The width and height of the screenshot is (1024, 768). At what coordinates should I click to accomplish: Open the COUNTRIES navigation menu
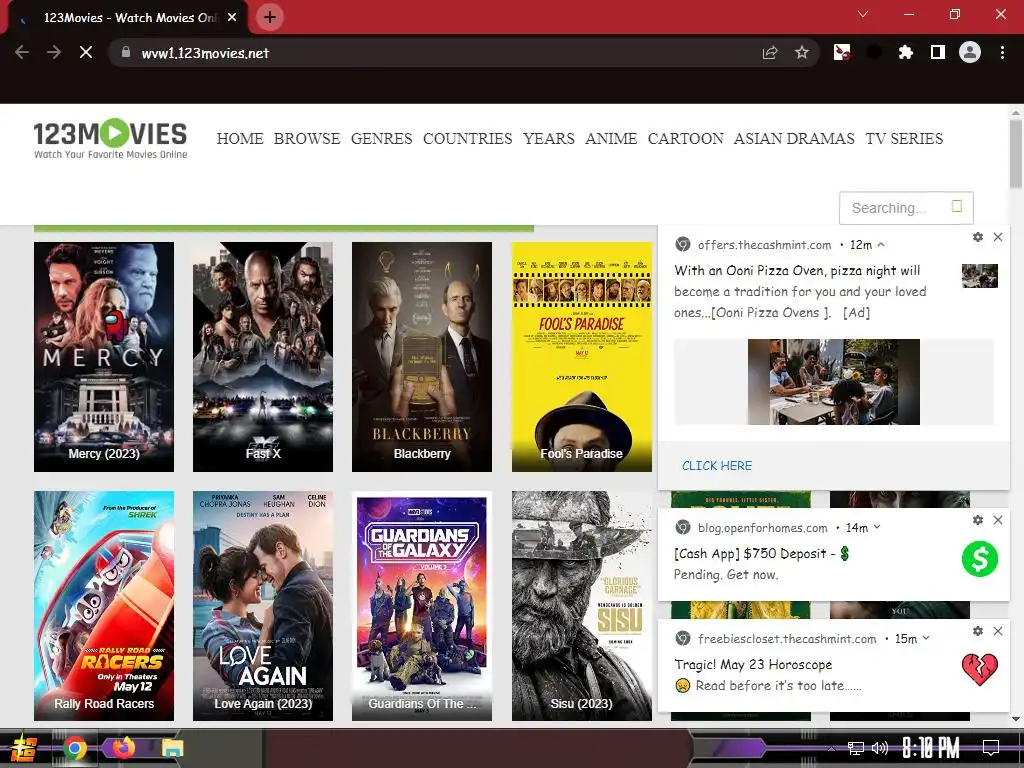click(468, 138)
